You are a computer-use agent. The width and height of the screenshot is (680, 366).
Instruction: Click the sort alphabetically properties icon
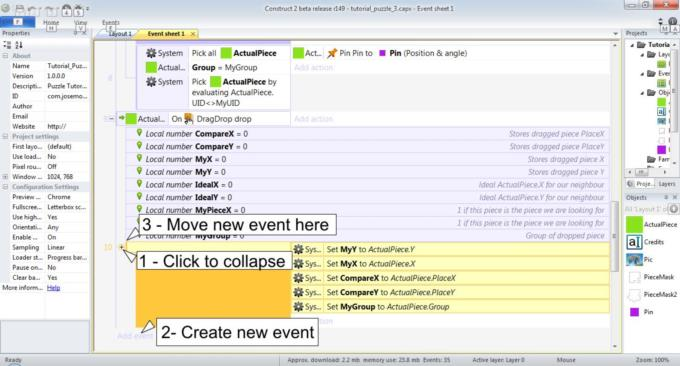point(19,45)
